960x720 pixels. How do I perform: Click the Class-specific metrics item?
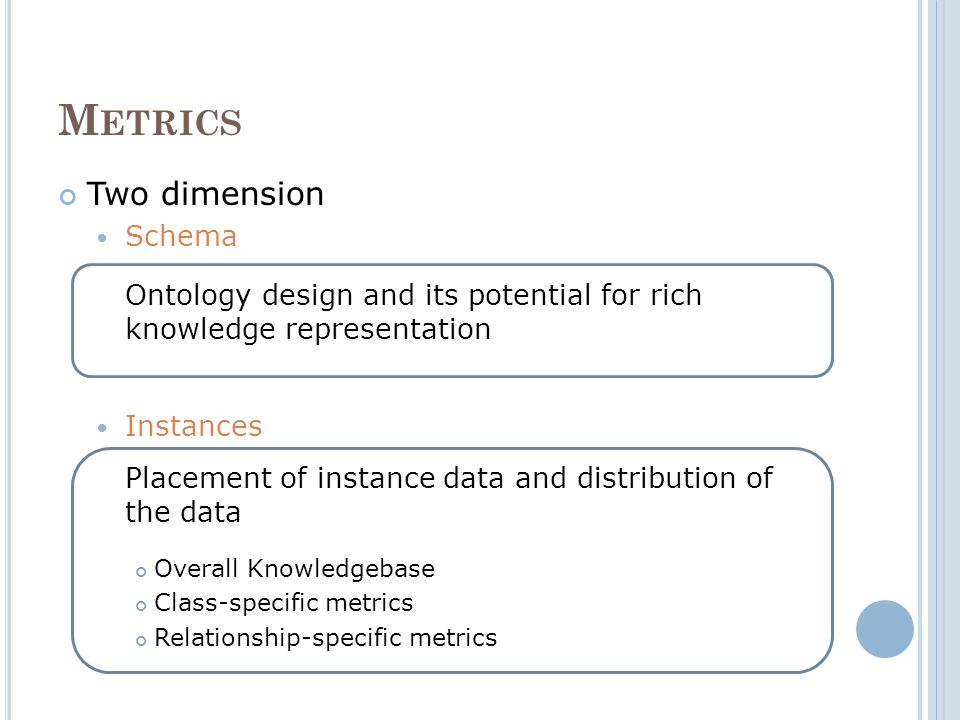[283, 603]
